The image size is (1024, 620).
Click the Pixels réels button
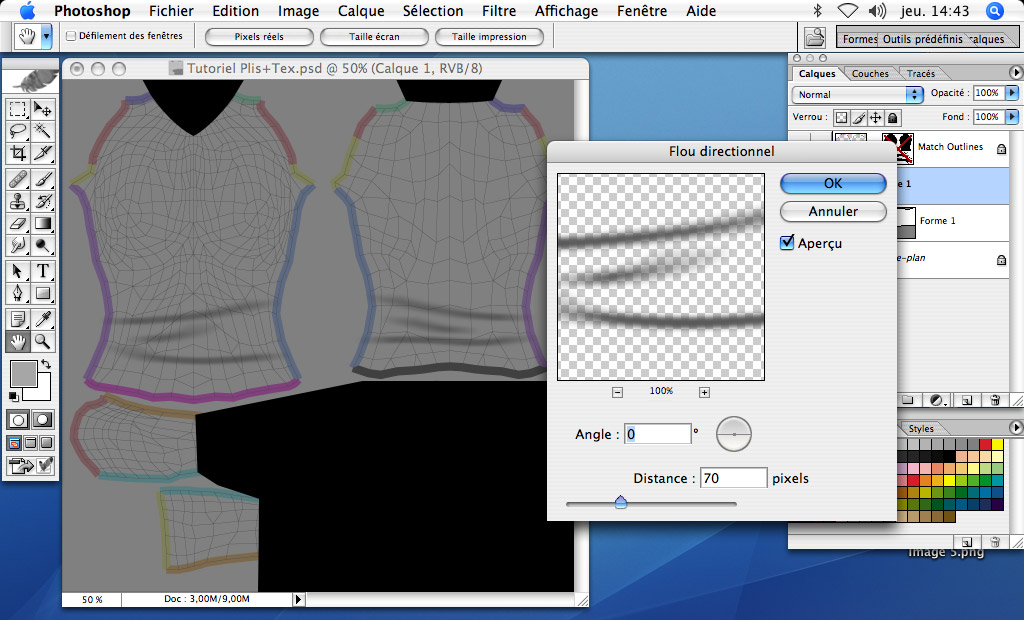click(259, 37)
